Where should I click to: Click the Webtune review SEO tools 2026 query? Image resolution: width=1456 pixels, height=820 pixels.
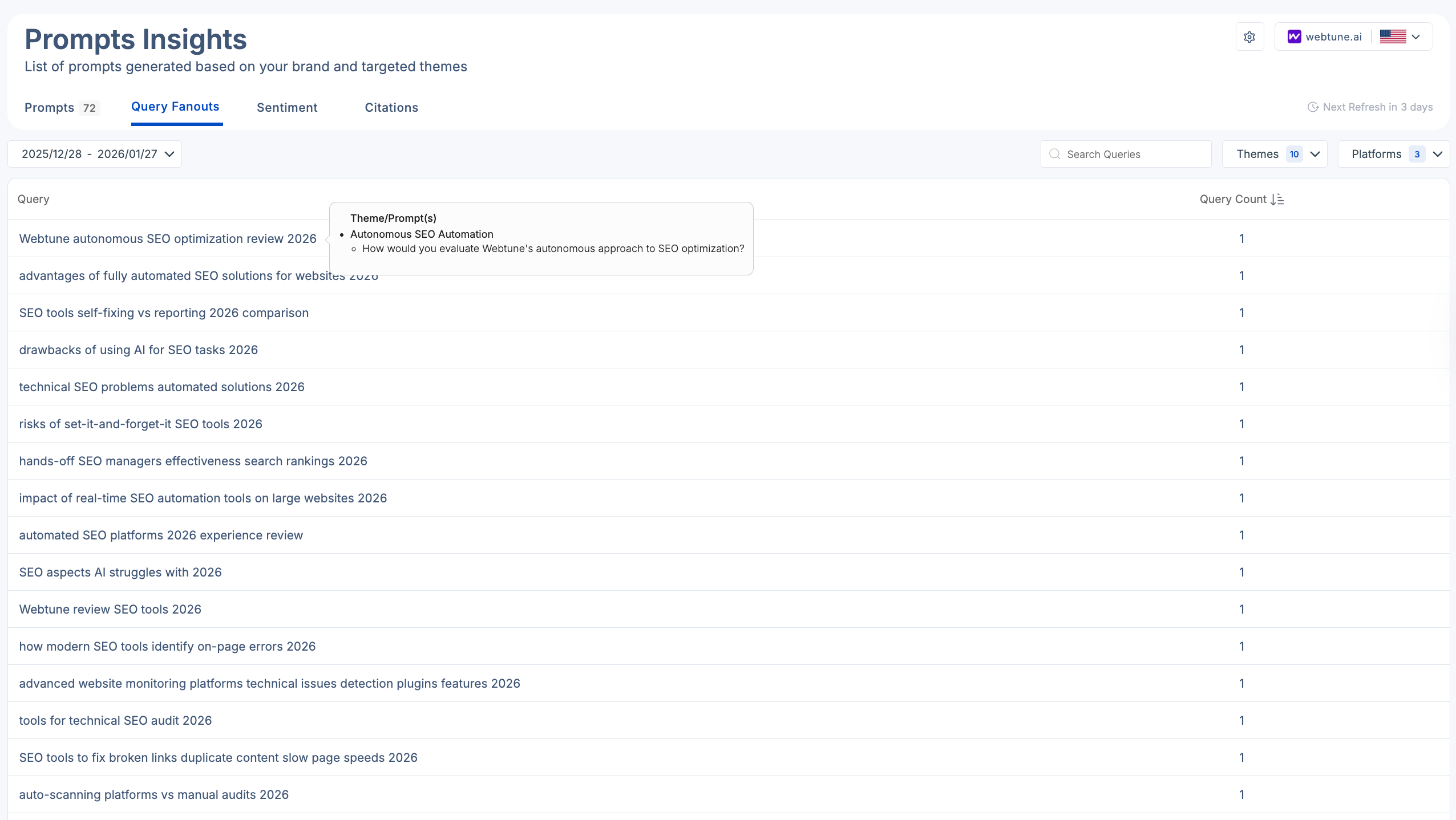(x=110, y=609)
